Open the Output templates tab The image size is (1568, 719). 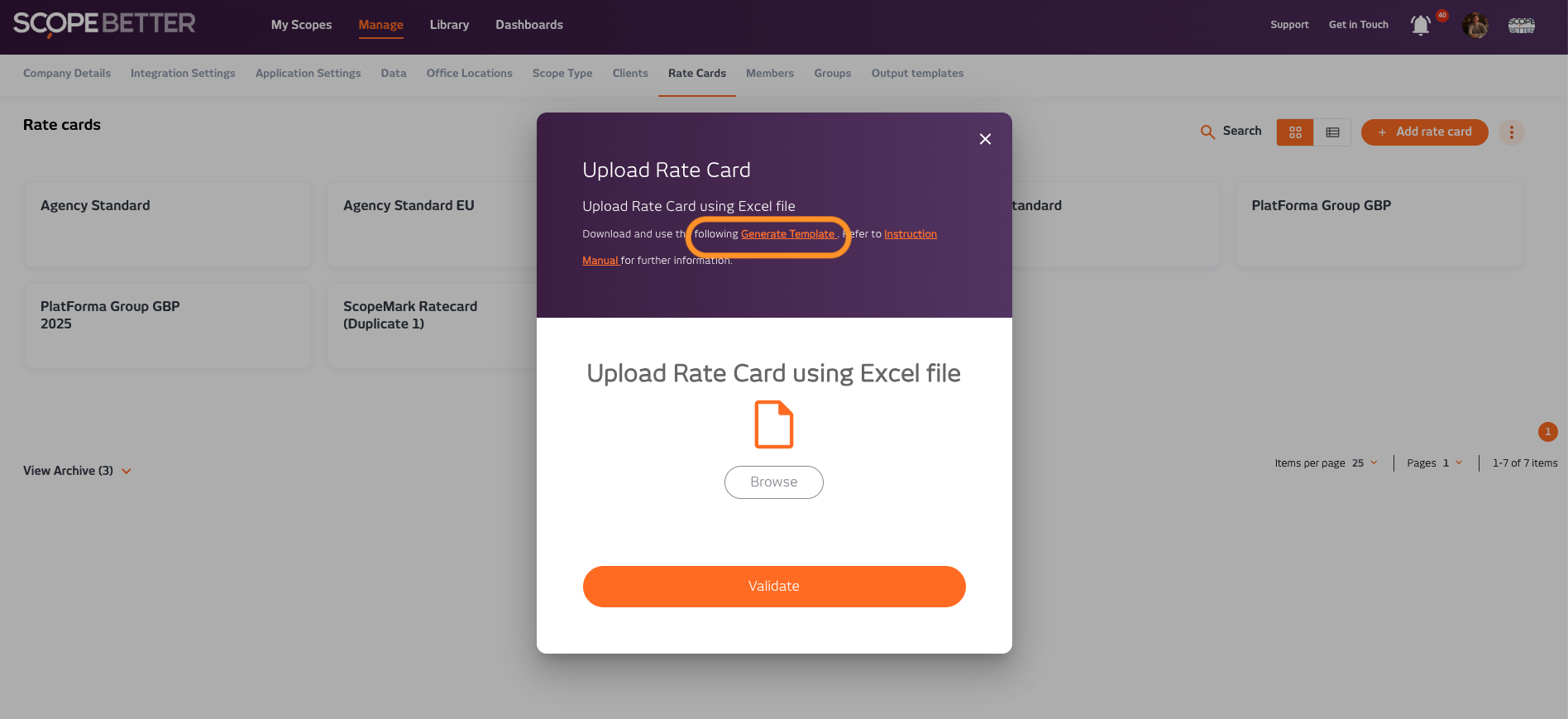pyautogui.click(x=917, y=73)
